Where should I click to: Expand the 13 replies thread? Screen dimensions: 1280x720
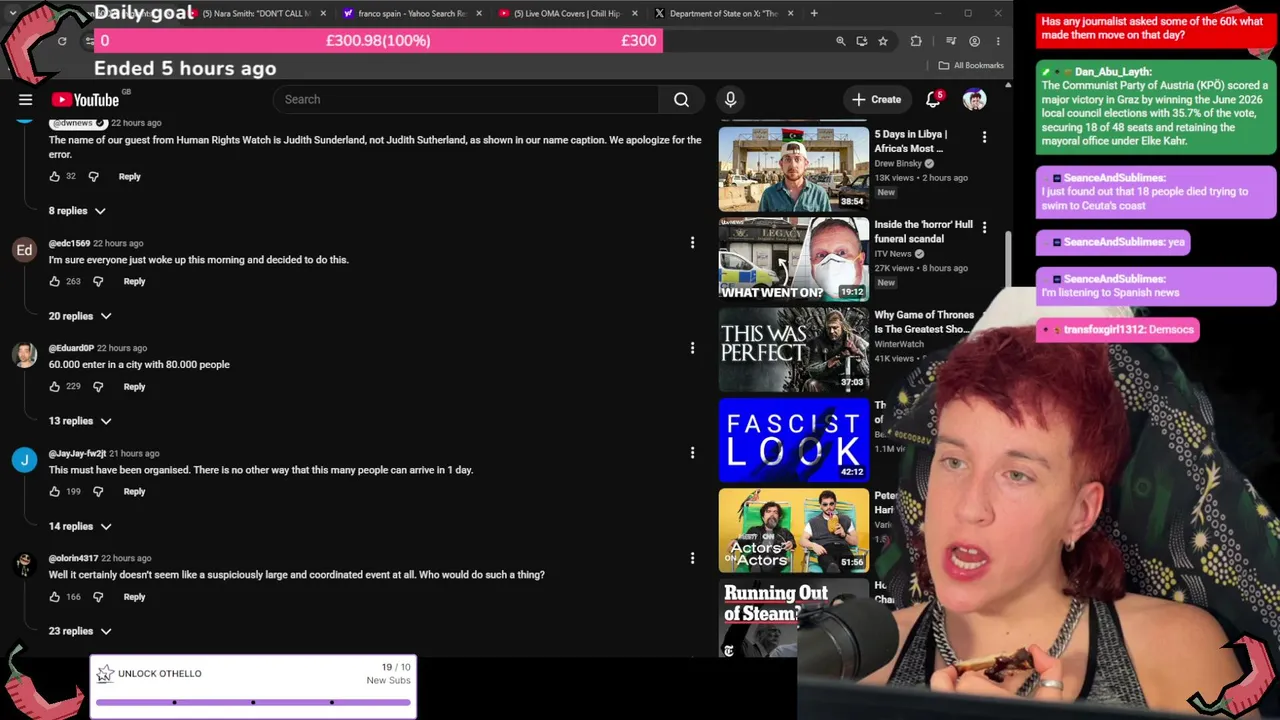(x=80, y=421)
